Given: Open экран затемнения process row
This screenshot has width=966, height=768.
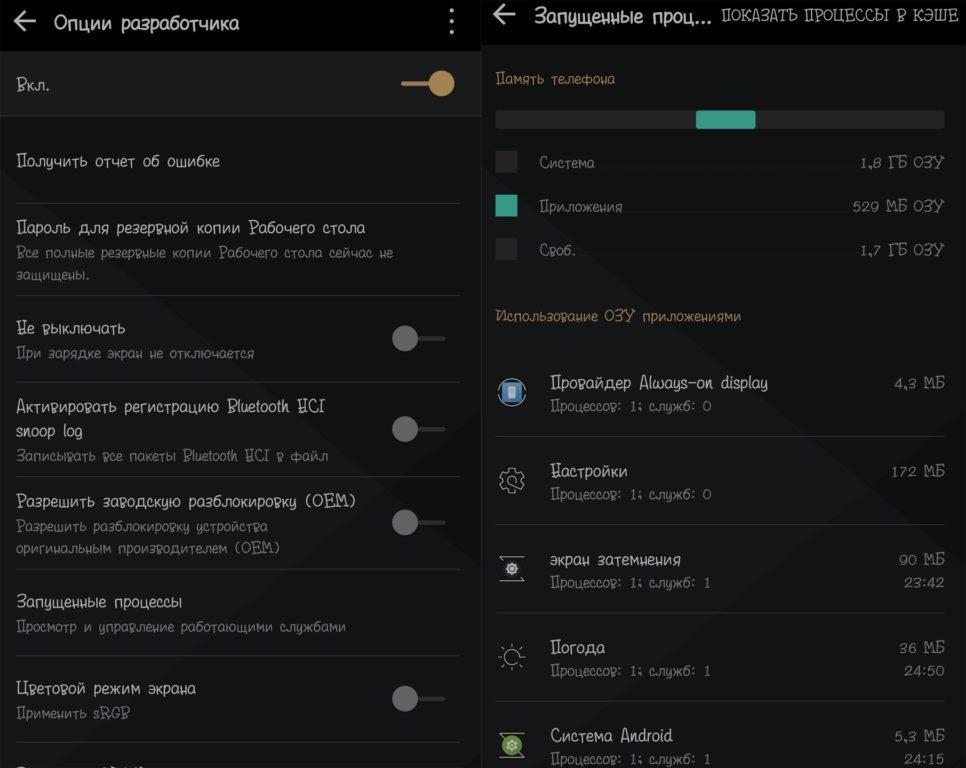Looking at the screenshot, I should click(720, 569).
